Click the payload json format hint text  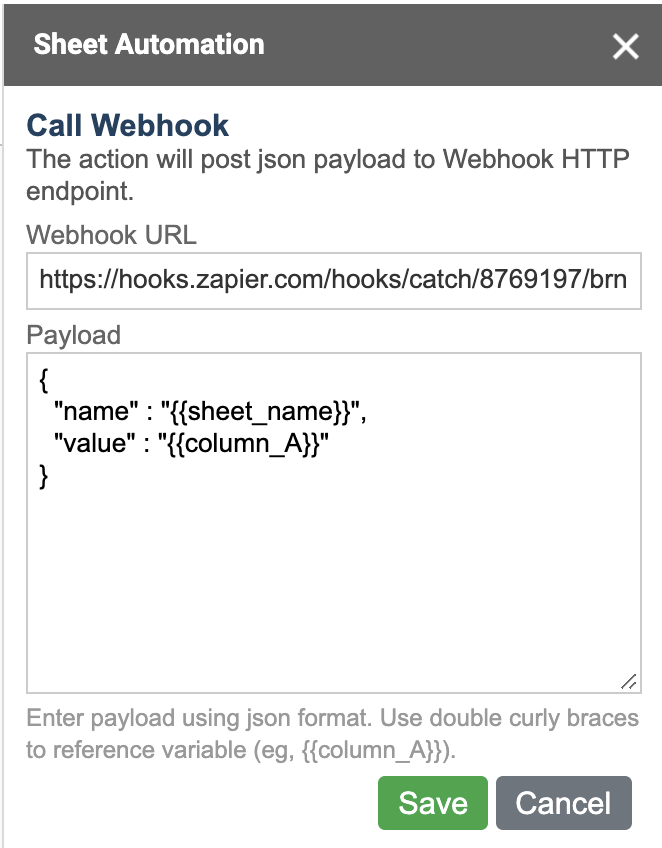click(x=333, y=734)
